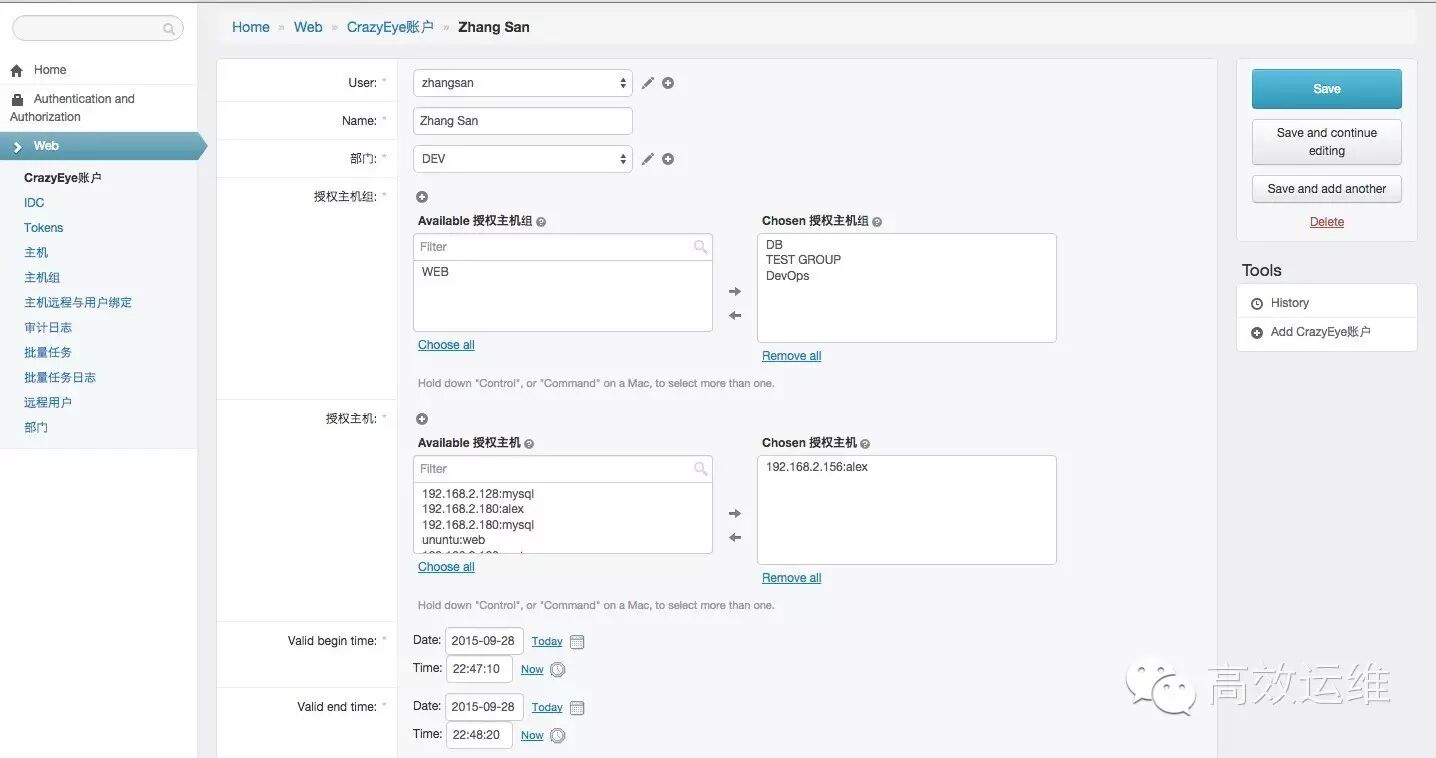Click the red Delete link
Image resolution: width=1436 pixels, height=758 pixels.
coord(1327,222)
